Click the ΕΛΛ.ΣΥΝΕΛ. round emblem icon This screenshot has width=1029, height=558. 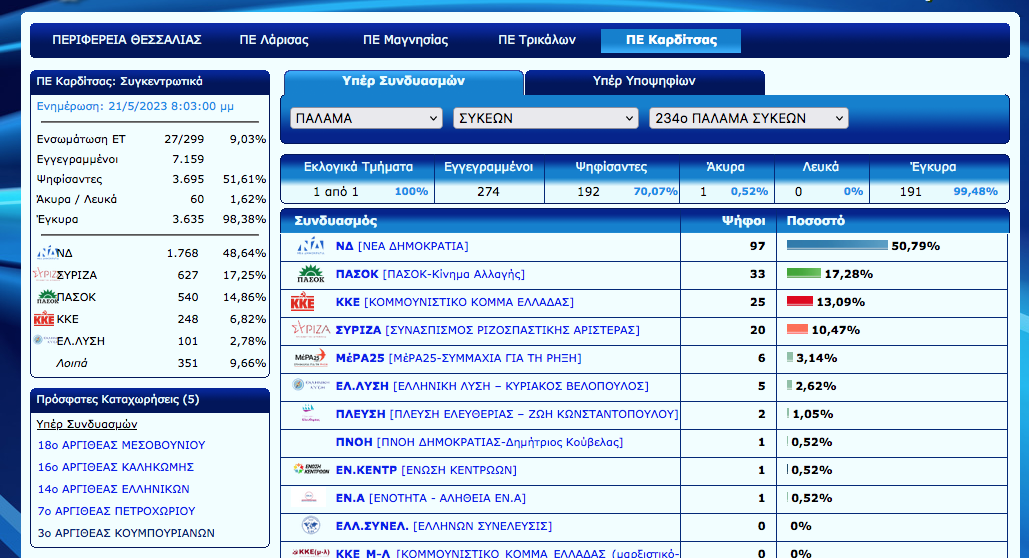click(x=310, y=526)
